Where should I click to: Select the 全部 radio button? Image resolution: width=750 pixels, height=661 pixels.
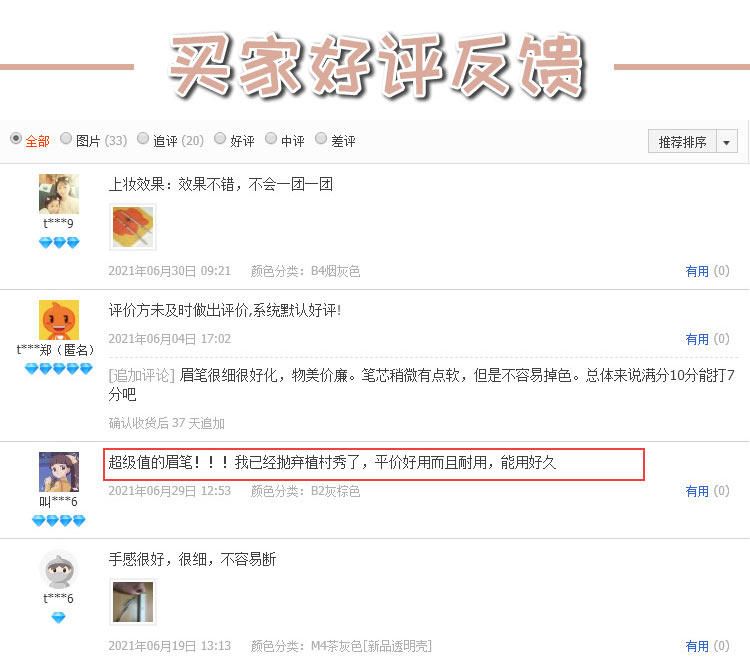[x=16, y=139]
